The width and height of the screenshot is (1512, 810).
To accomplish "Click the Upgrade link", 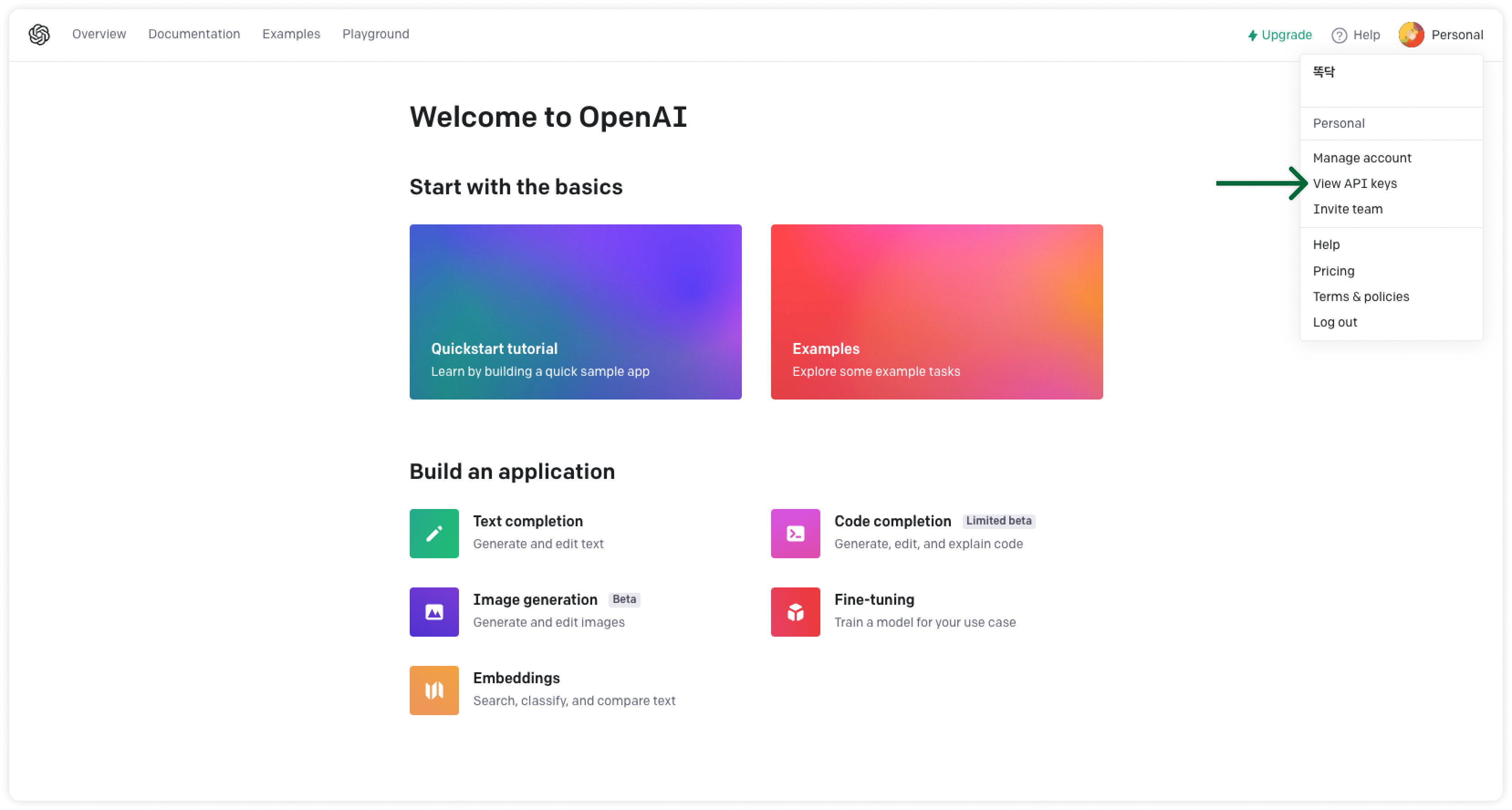I will (x=1280, y=35).
